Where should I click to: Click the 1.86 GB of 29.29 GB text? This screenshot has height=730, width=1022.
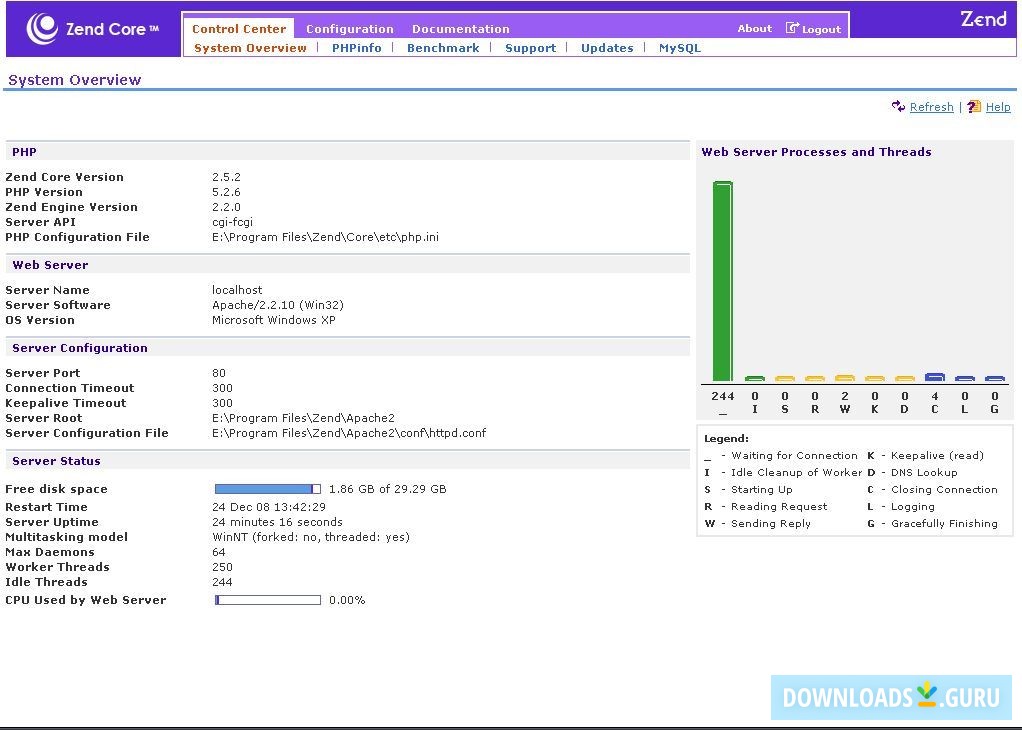pyautogui.click(x=388, y=489)
